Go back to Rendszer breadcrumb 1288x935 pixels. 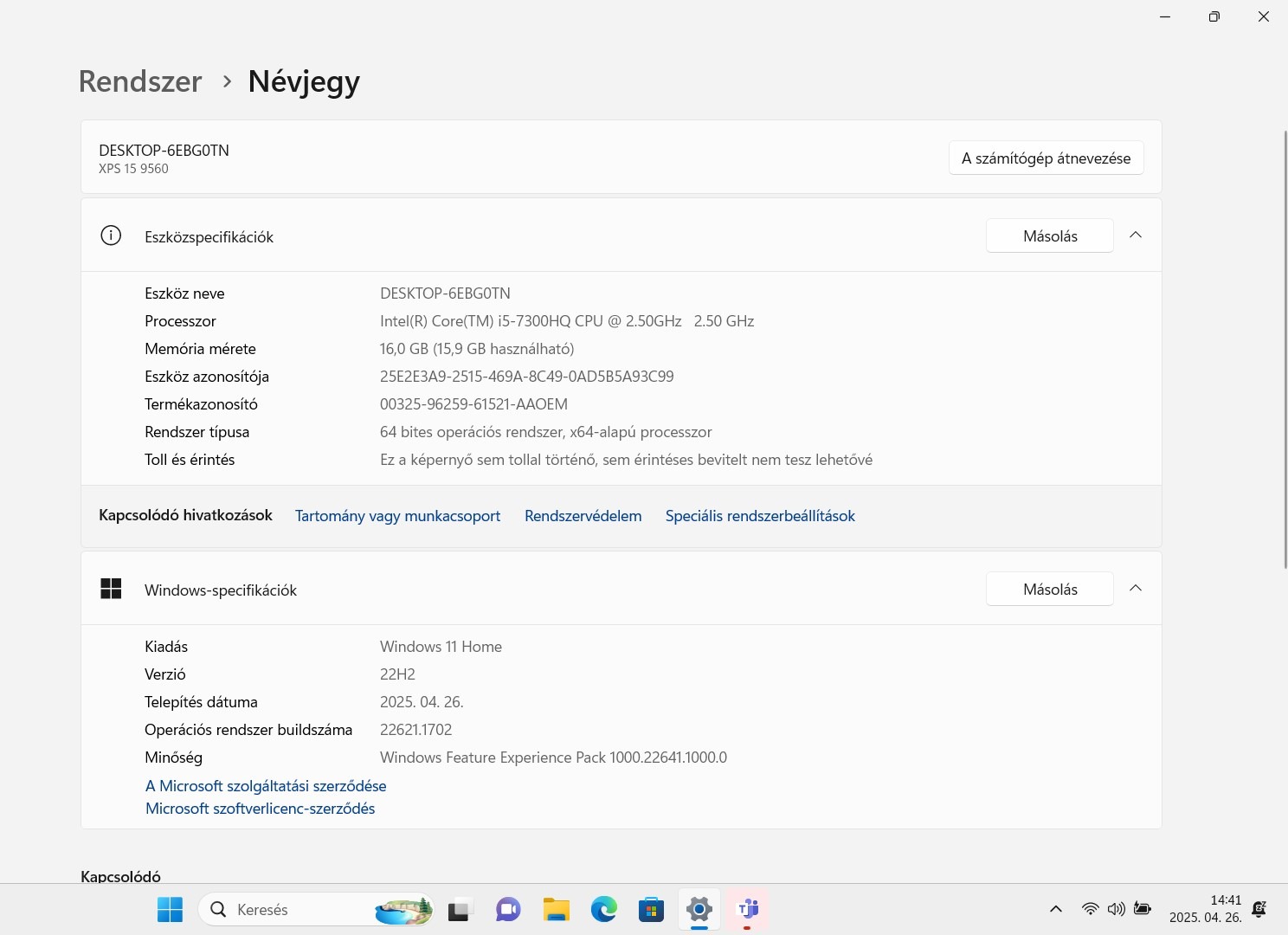140,81
